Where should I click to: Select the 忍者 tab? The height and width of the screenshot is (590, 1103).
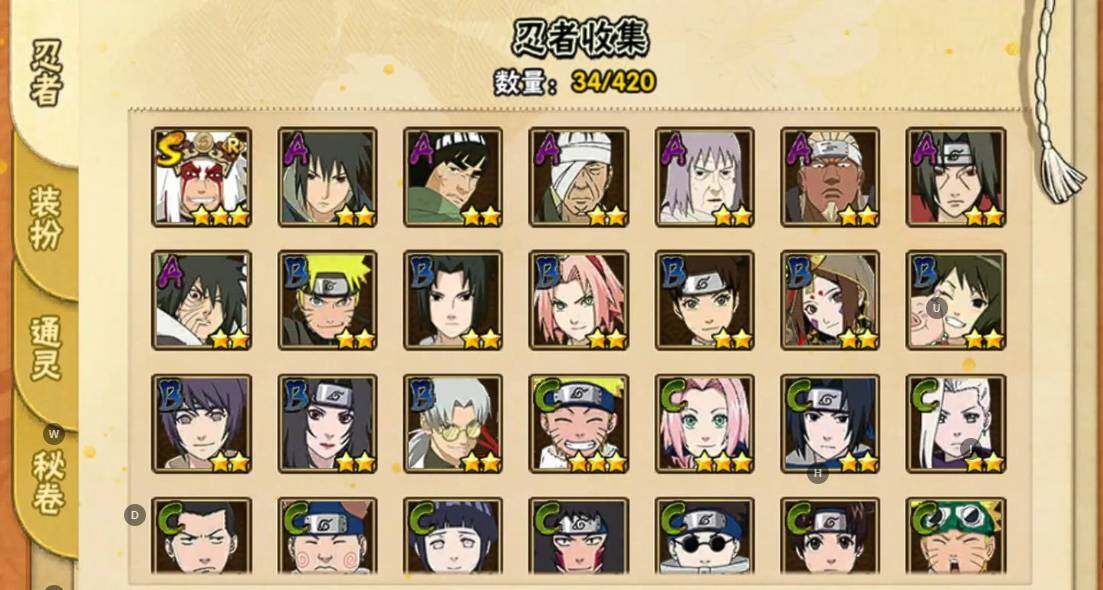46,72
